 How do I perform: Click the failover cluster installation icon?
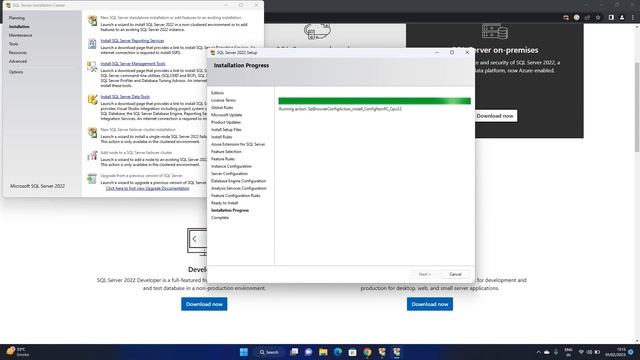coord(93,132)
